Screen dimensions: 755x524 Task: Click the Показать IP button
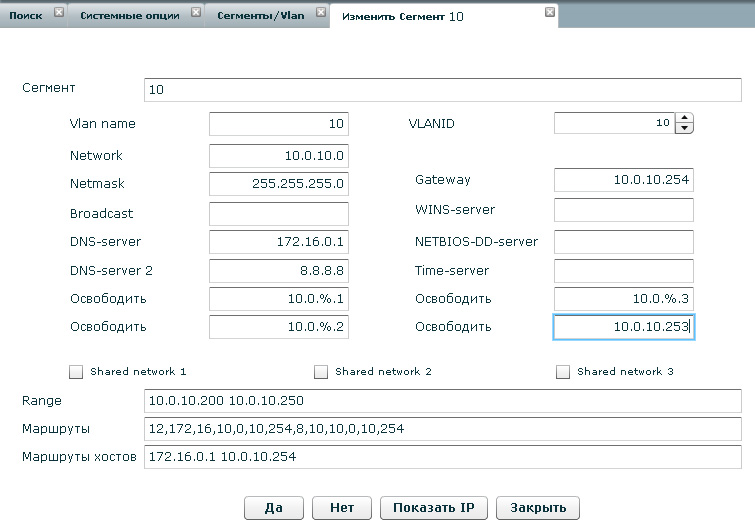pyautogui.click(x=434, y=507)
